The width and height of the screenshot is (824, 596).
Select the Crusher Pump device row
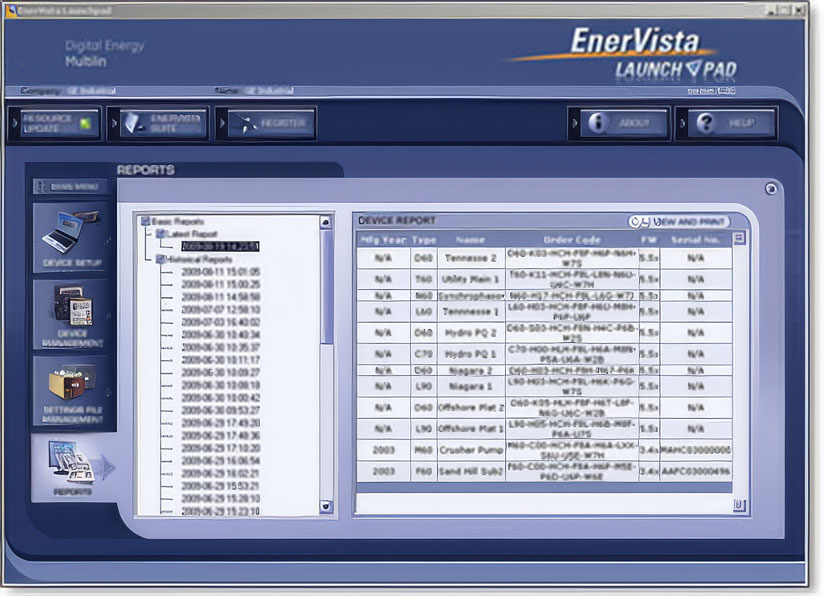click(544, 450)
